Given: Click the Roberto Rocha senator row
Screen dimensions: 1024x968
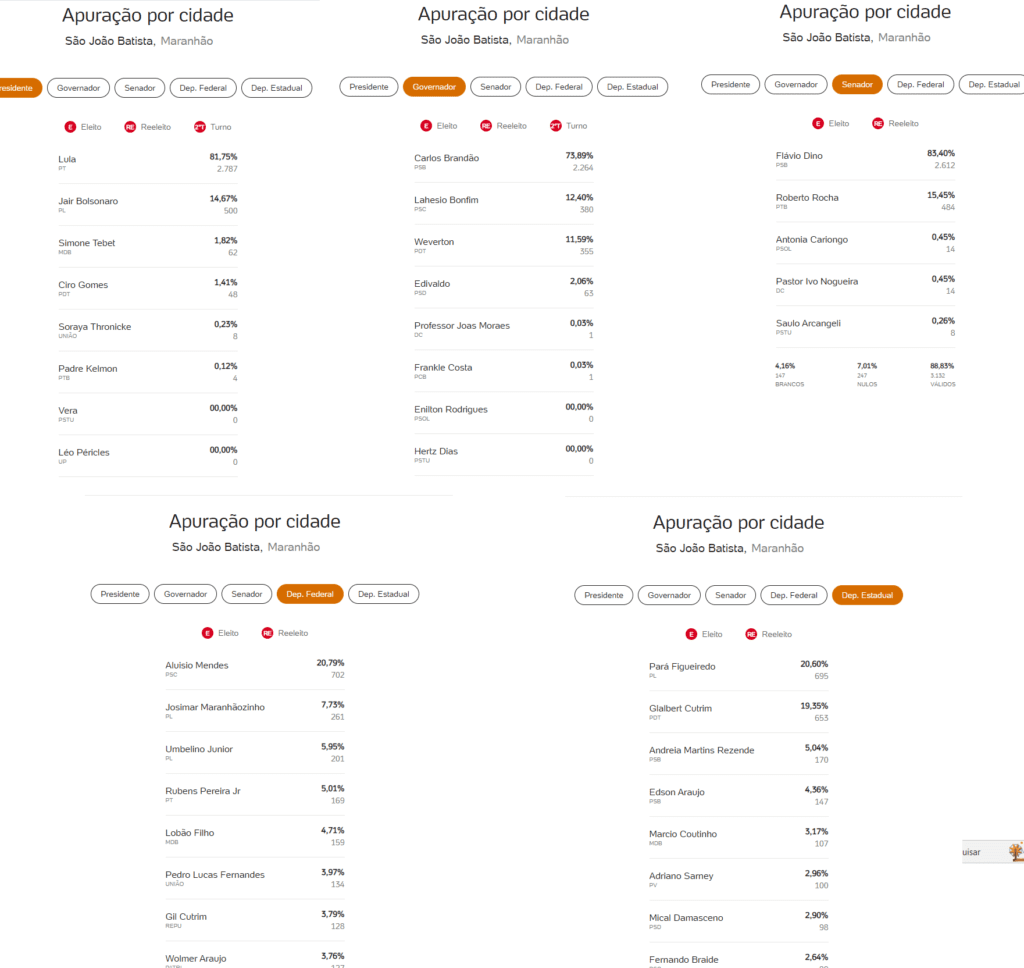Looking at the screenshot, I should (865, 201).
